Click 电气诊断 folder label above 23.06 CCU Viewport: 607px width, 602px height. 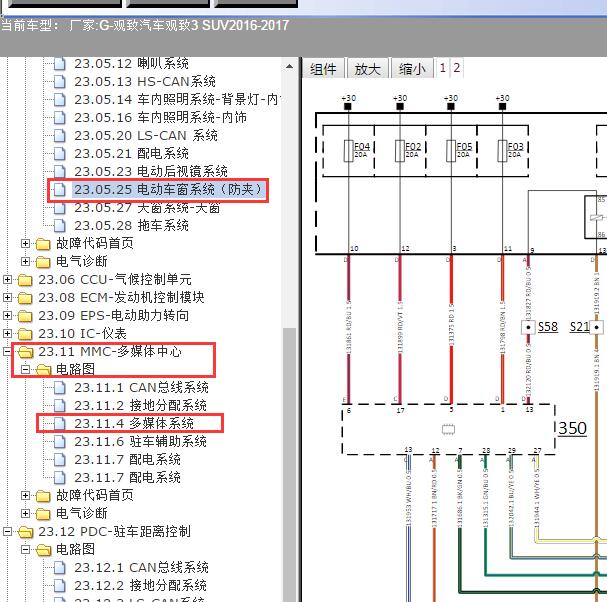[x=82, y=261]
